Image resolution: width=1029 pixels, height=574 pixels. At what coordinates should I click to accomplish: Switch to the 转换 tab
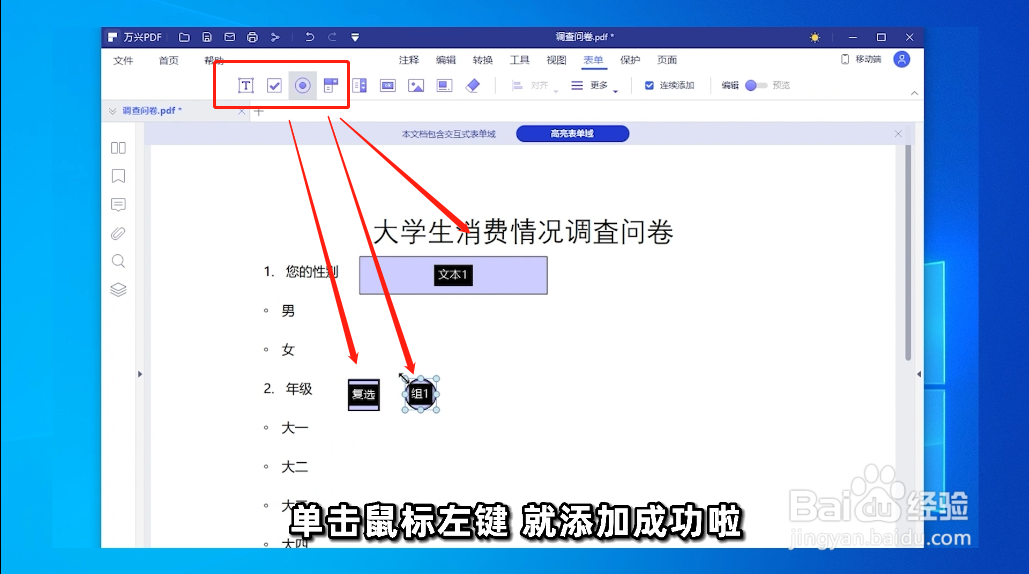point(482,60)
